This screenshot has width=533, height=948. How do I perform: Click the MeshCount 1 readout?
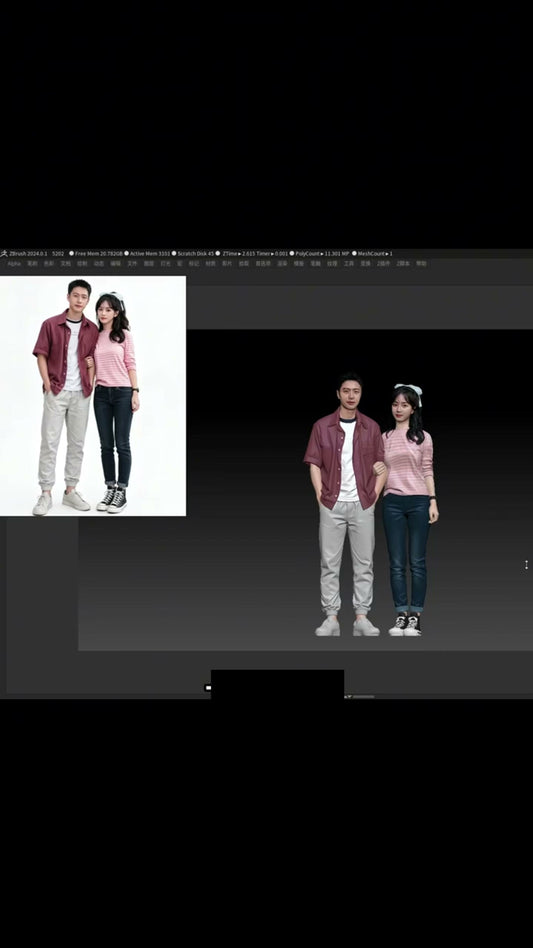375,253
